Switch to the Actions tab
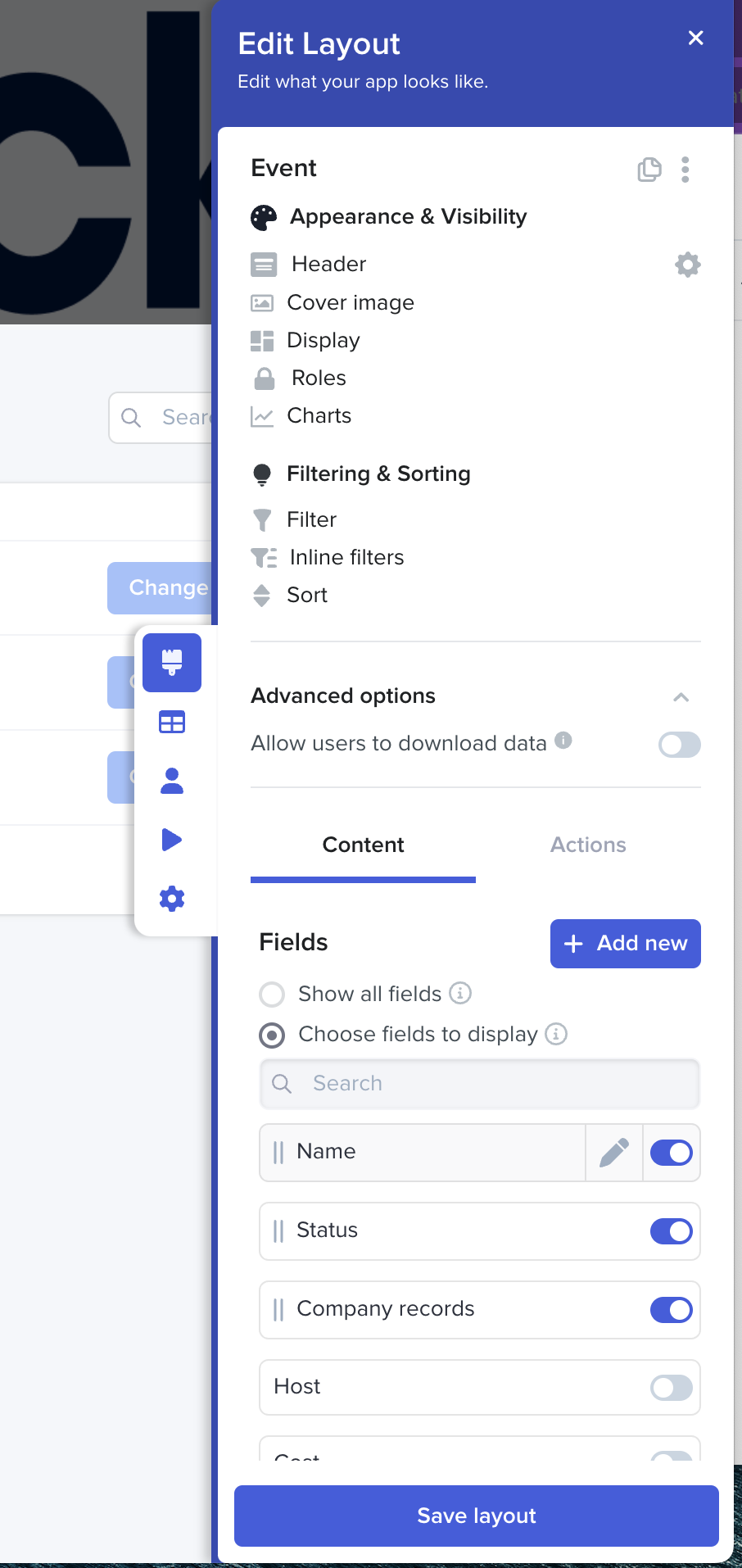 (x=588, y=845)
